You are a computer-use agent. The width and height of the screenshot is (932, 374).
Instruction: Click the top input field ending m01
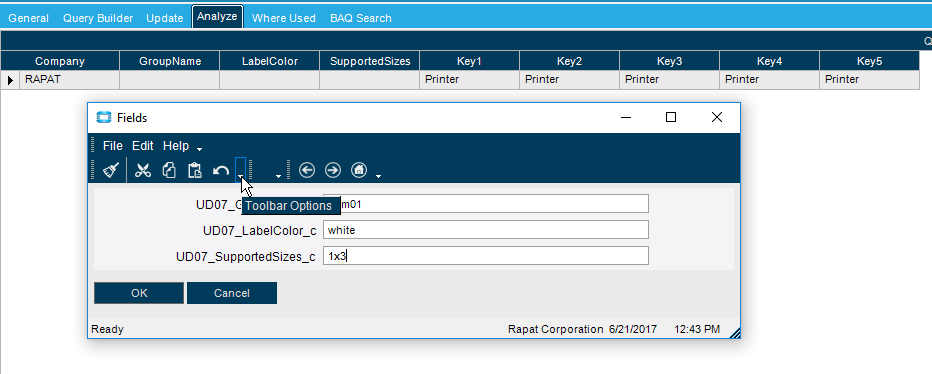(x=486, y=204)
